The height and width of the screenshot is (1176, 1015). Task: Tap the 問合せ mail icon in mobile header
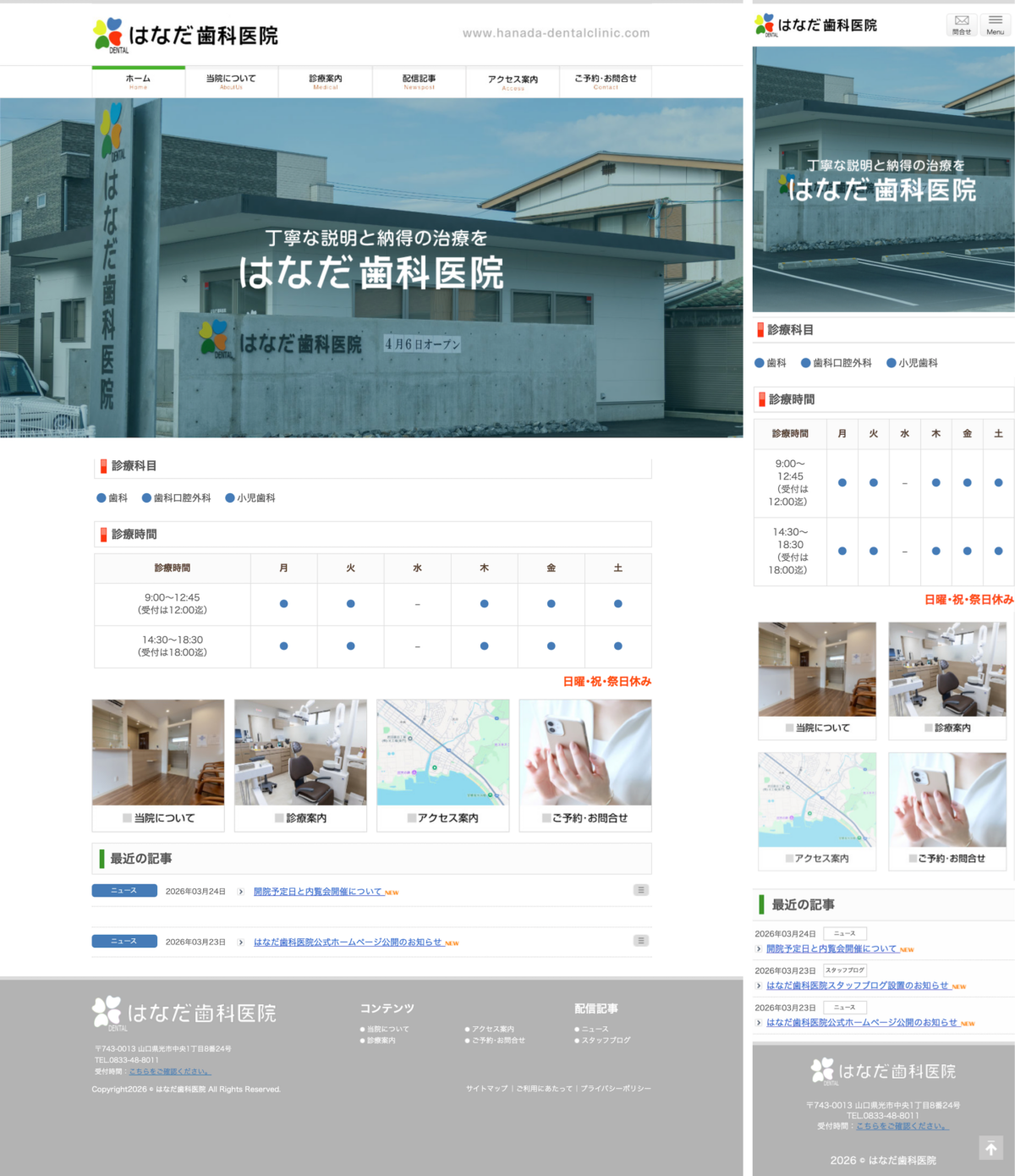point(962,25)
